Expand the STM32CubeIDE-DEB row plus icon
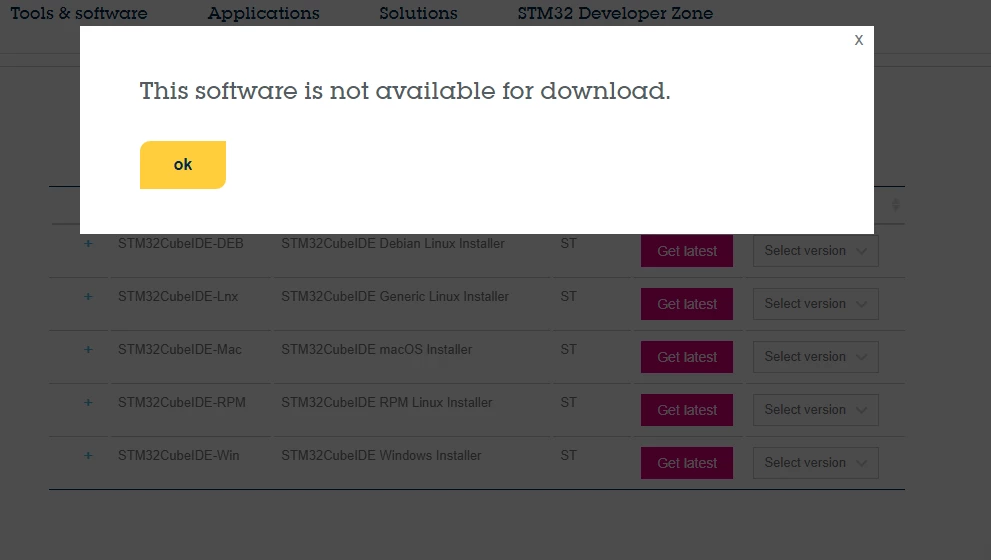 (88, 243)
